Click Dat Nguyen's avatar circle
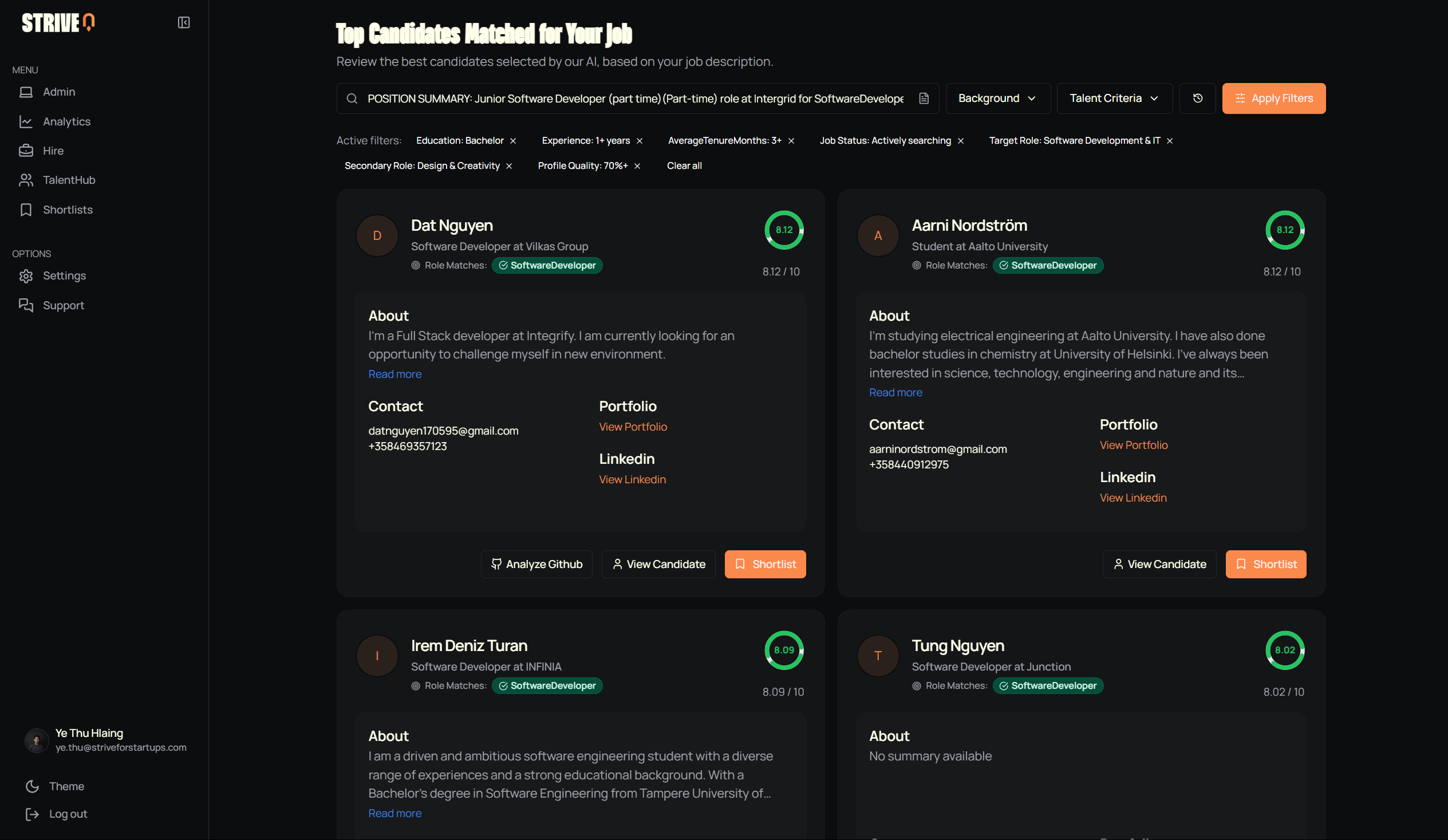The height and width of the screenshot is (840, 1448). pos(377,235)
